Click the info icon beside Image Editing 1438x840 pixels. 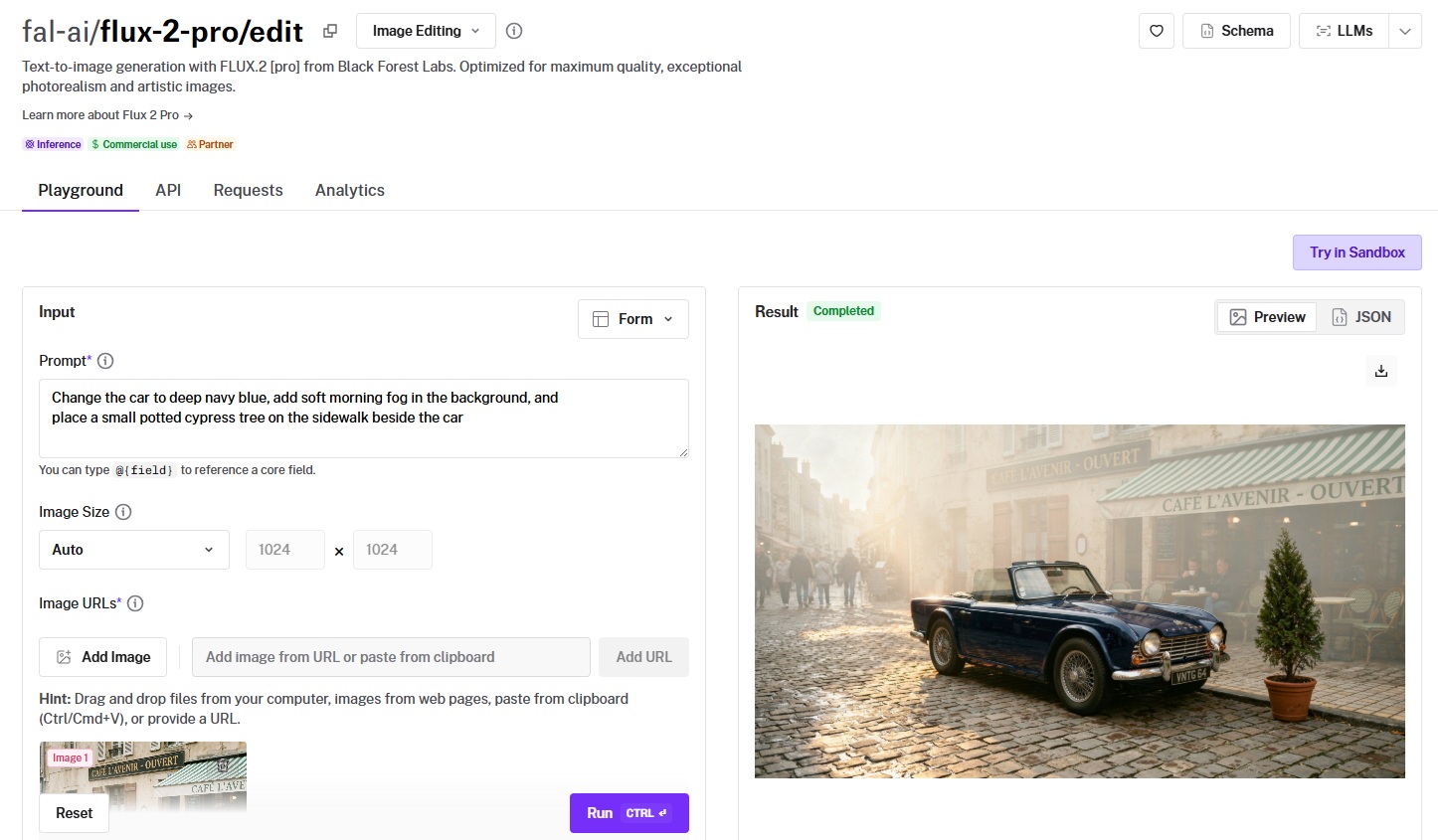click(514, 31)
